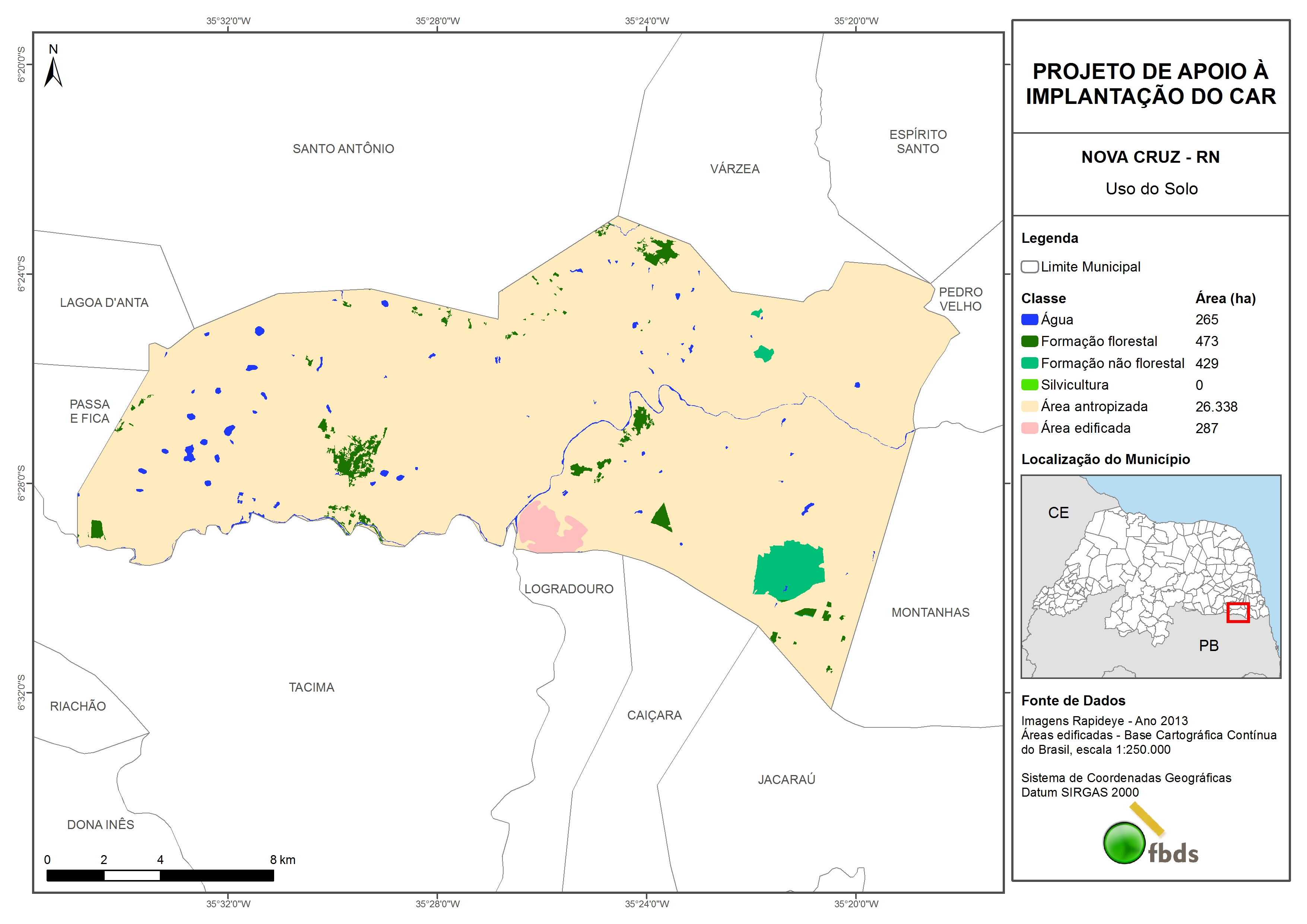Viewport: 1307px width, 924px height.
Task: Click the SANTO ANTÔNIO municipality label
Action: click(343, 149)
